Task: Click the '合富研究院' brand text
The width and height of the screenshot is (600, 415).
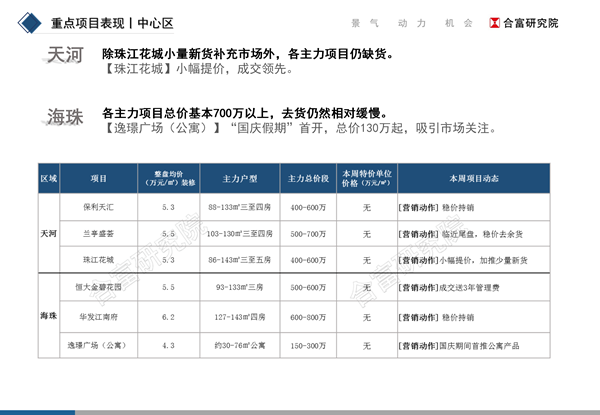Action: [x=531, y=23]
